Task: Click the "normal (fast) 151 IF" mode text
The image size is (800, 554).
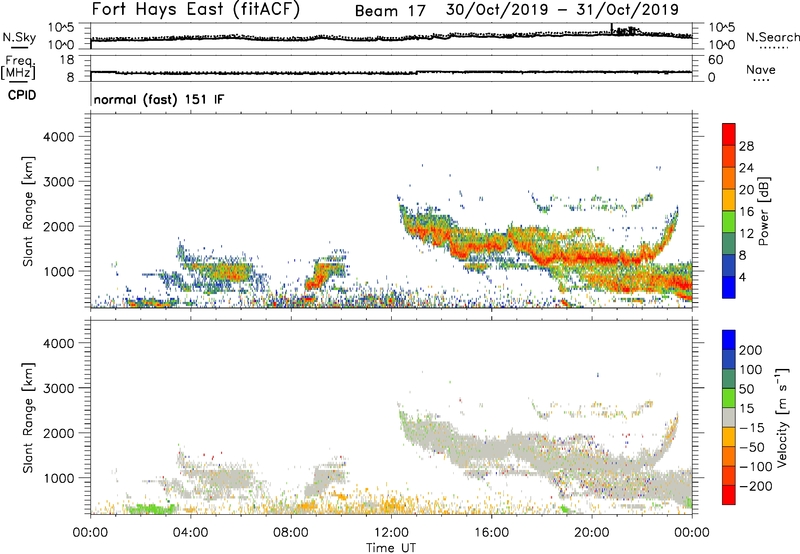Action: 159,99
